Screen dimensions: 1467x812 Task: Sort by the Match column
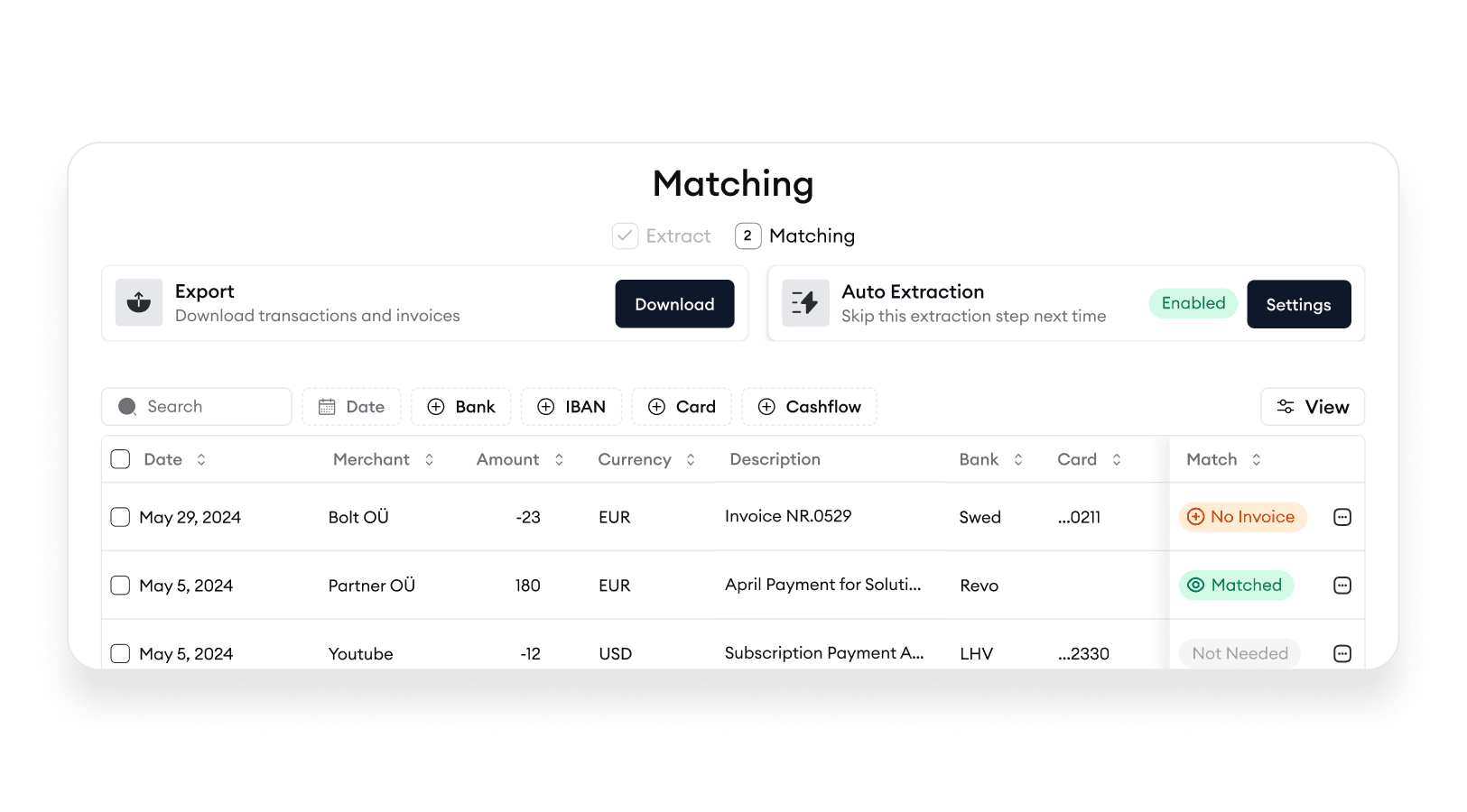coord(1256,459)
